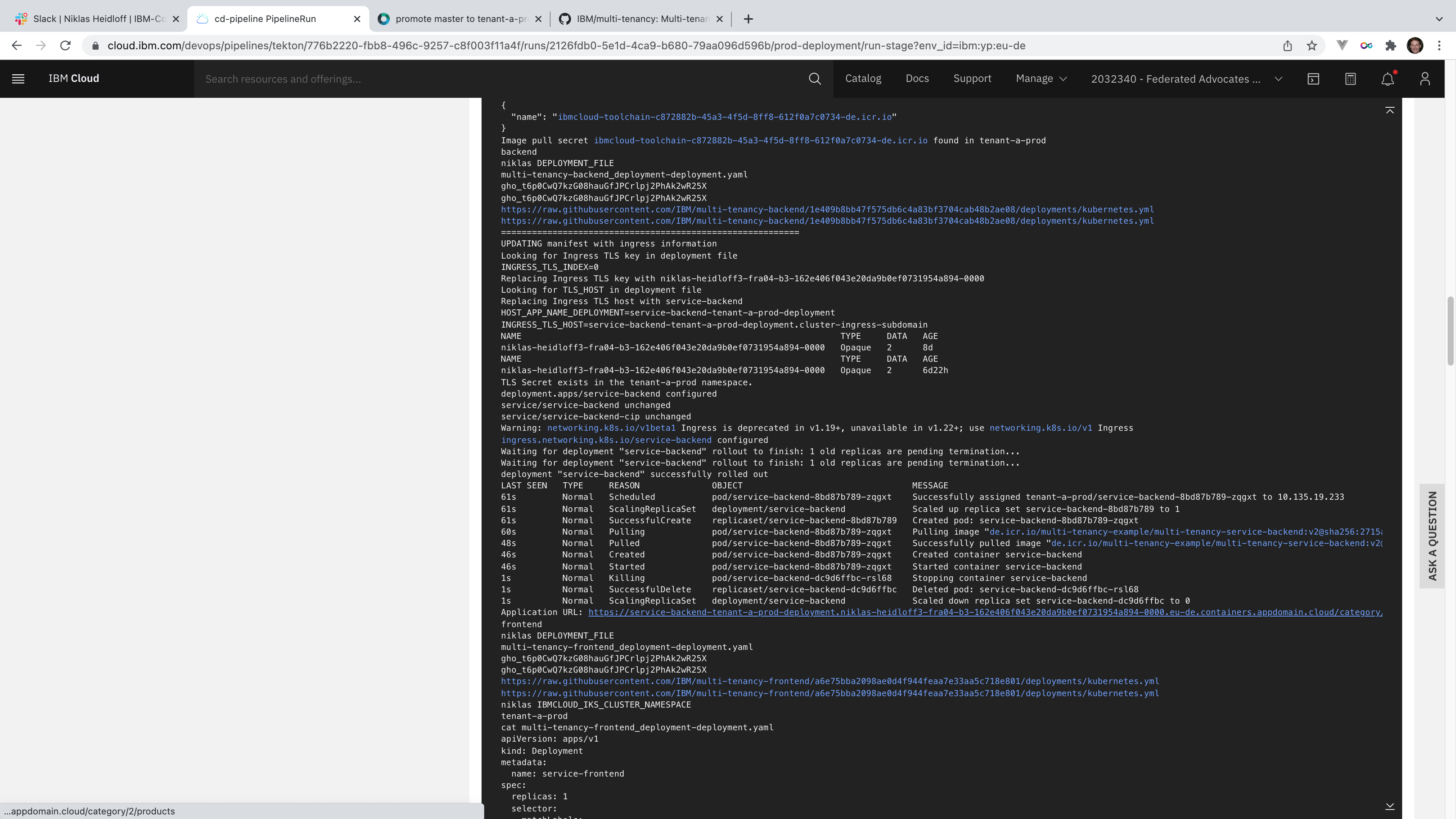This screenshot has width=1456, height=819.
Task: Click the page's vertical scrollbar thumb
Action: [x=1451, y=331]
